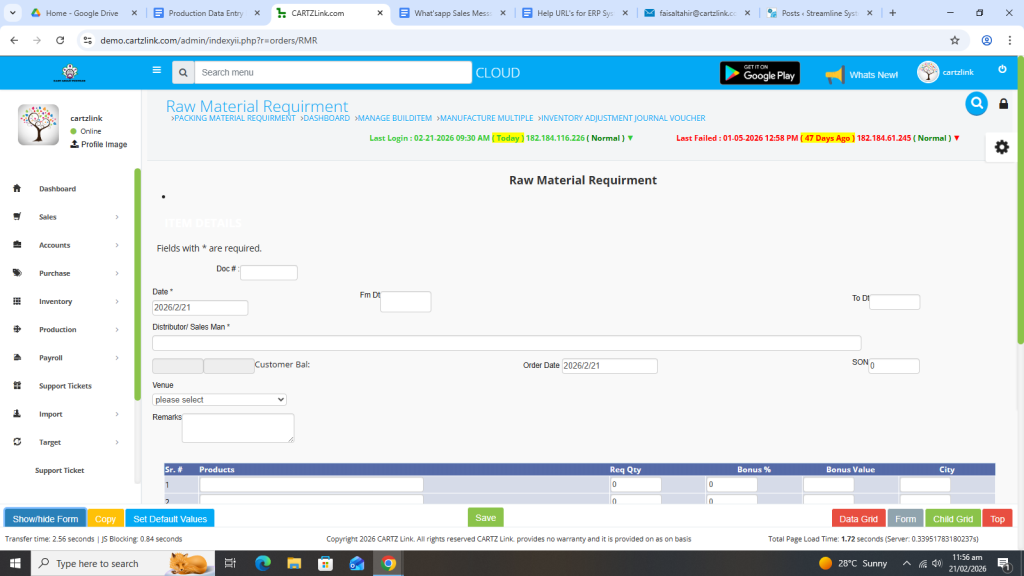Click the round blue search button

click(976, 104)
